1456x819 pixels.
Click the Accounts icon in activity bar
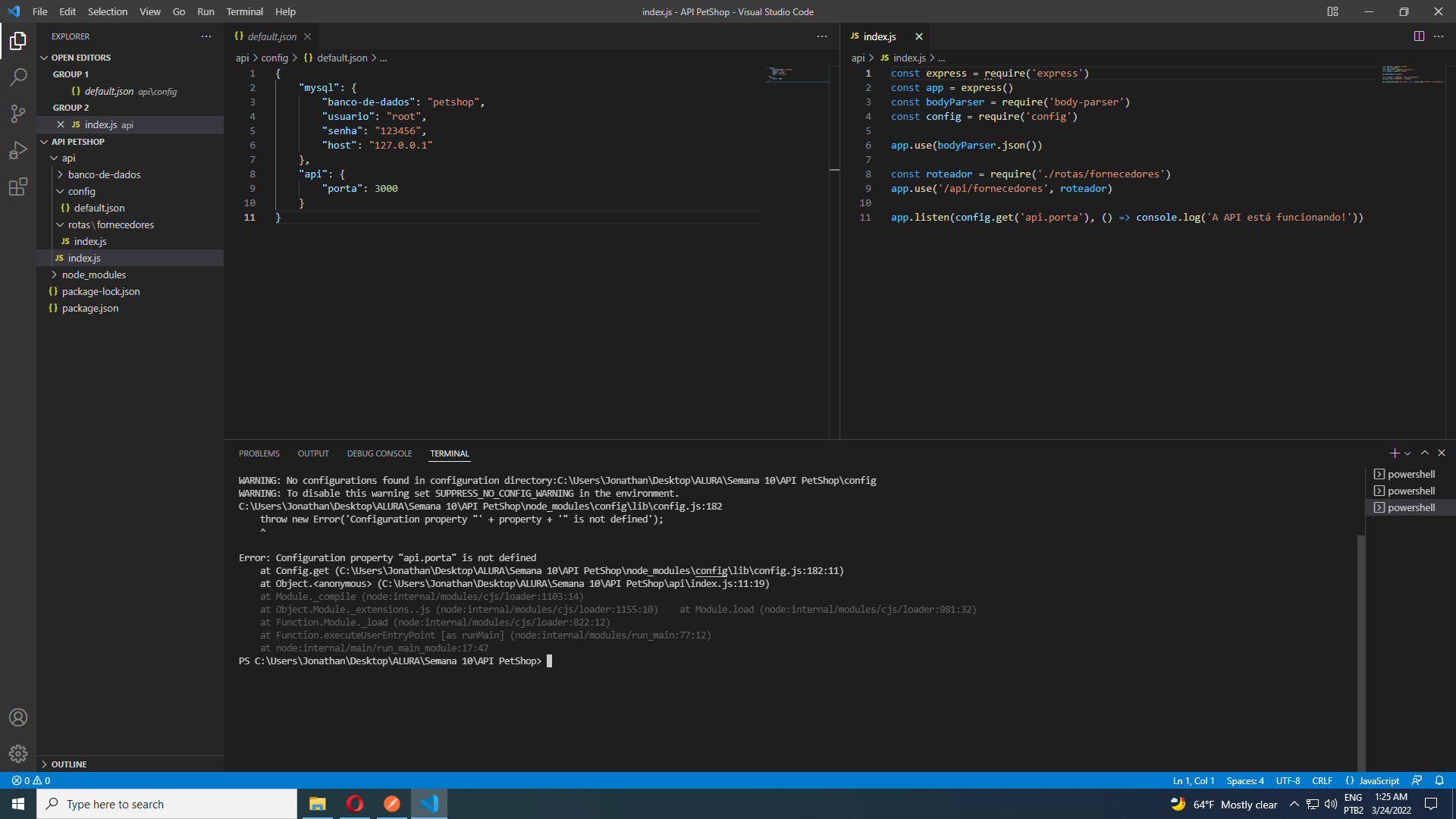click(x=18, y=718)
